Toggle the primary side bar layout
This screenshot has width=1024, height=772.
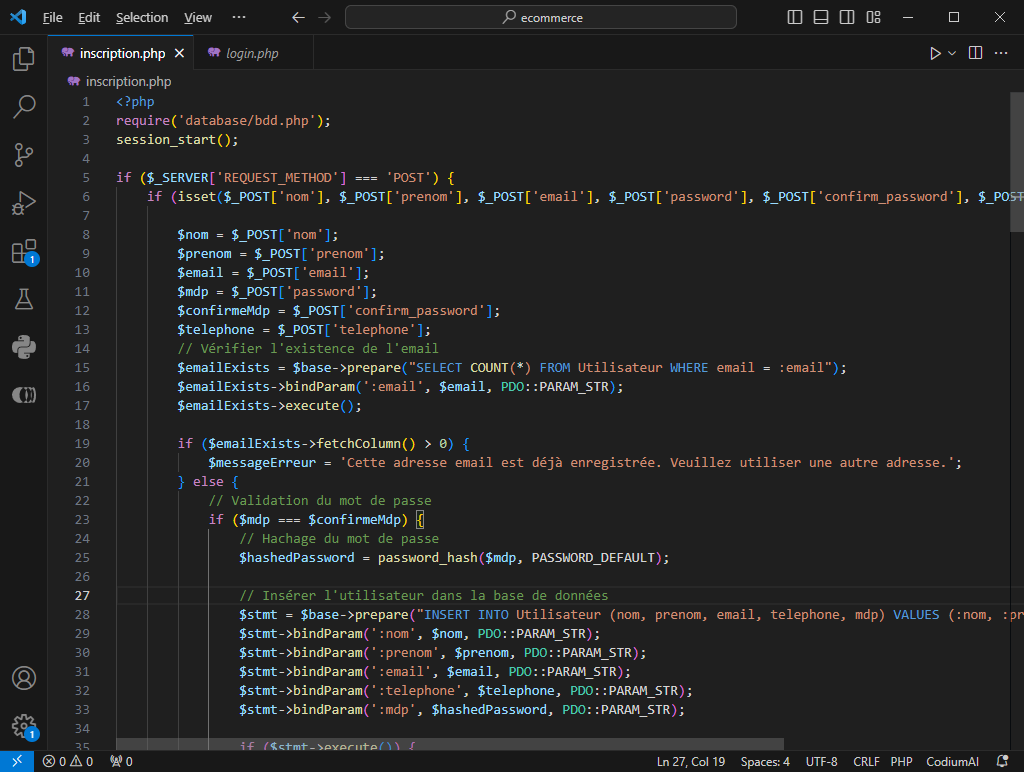coord(795,17)
